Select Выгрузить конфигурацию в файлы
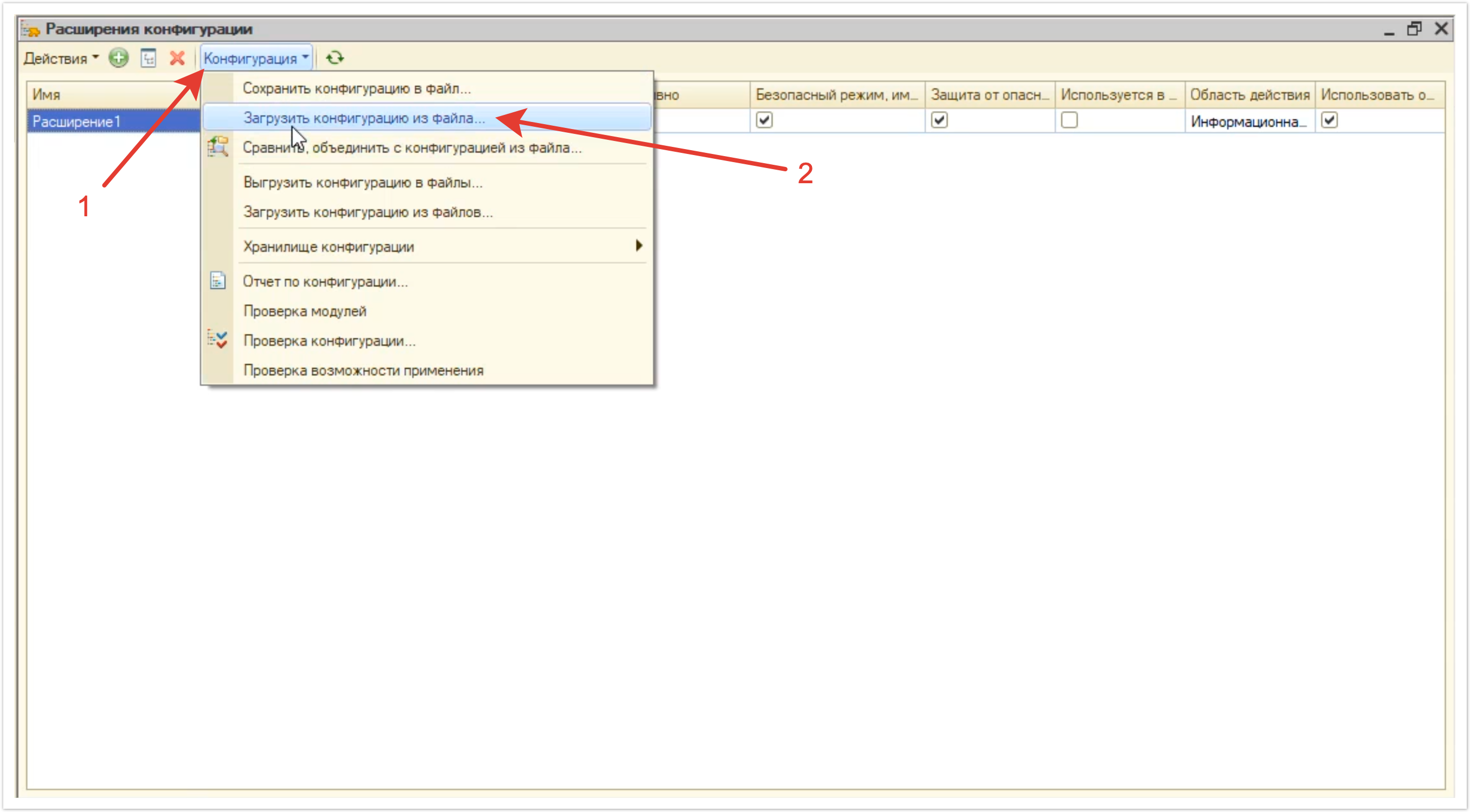This screenshot has width=1470, height=812. click(363, 183)
